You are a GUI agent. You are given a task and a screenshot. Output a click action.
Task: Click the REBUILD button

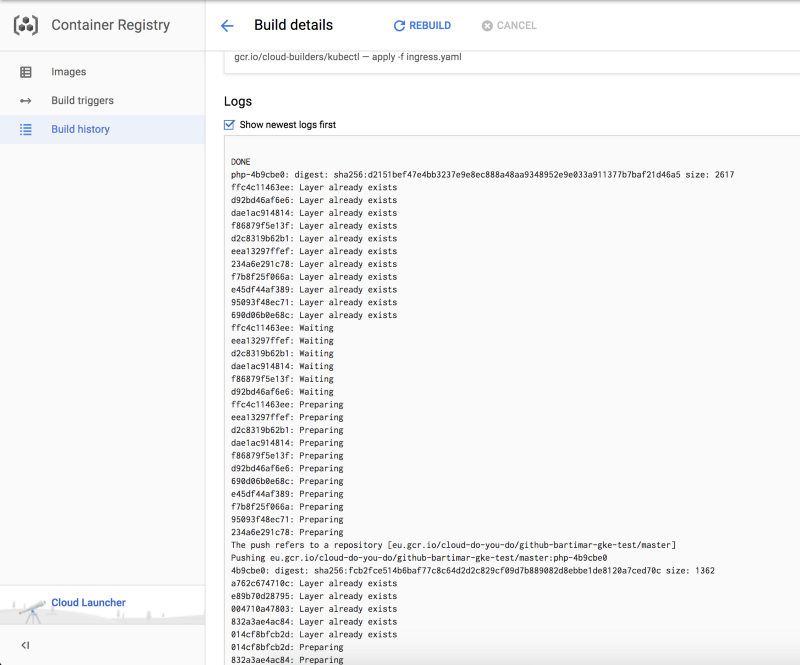[422, 26]
